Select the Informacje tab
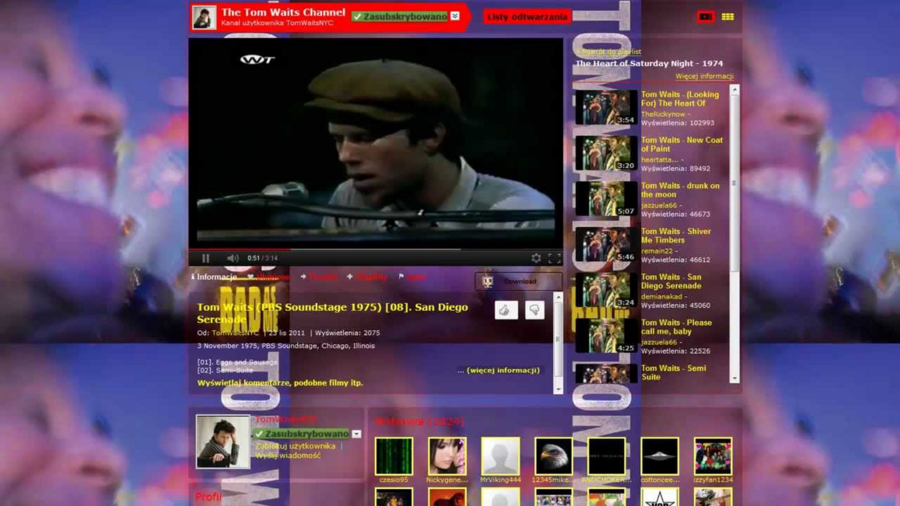The image size is (900, 506). (214, 277)
